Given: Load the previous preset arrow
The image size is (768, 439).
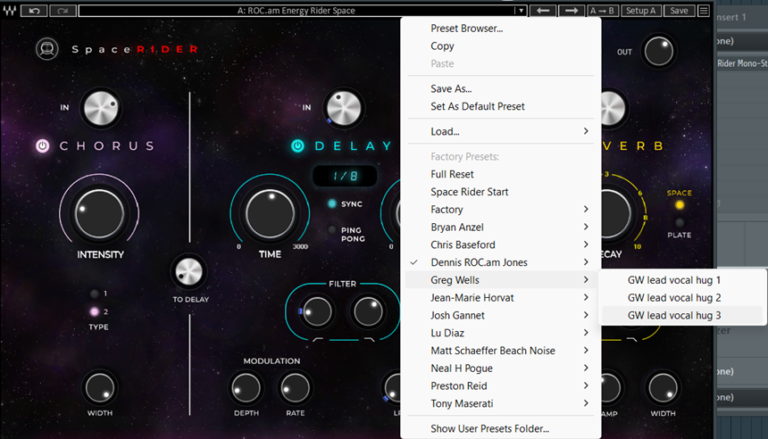Looking at the screenshot, I should [x=543, y=10].
